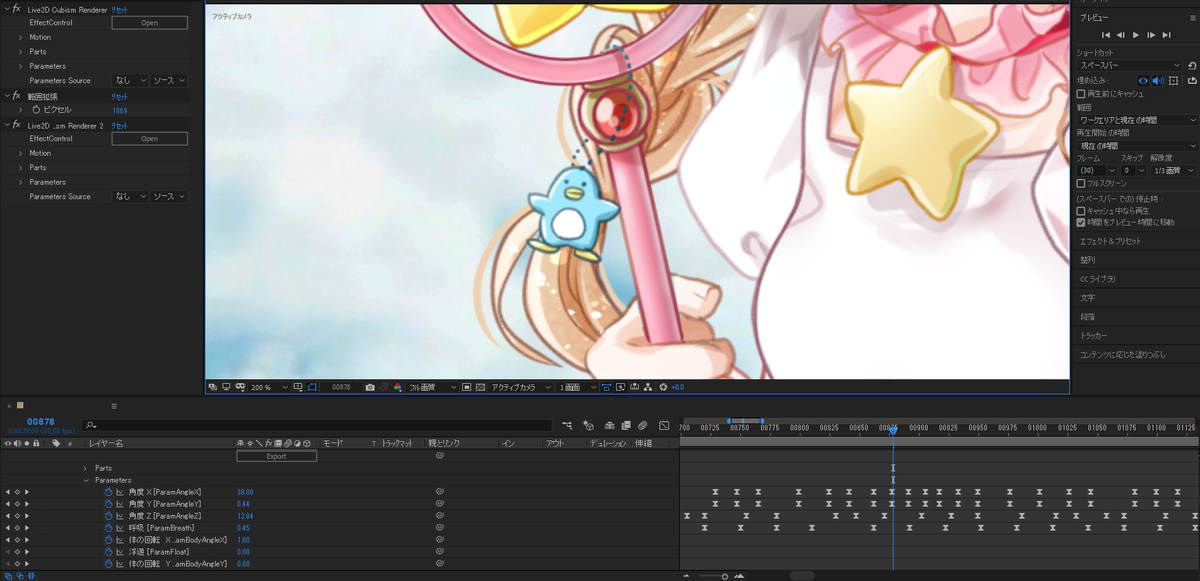
Task: Open the frame rate (30) dropdown
Action: 1097,171
